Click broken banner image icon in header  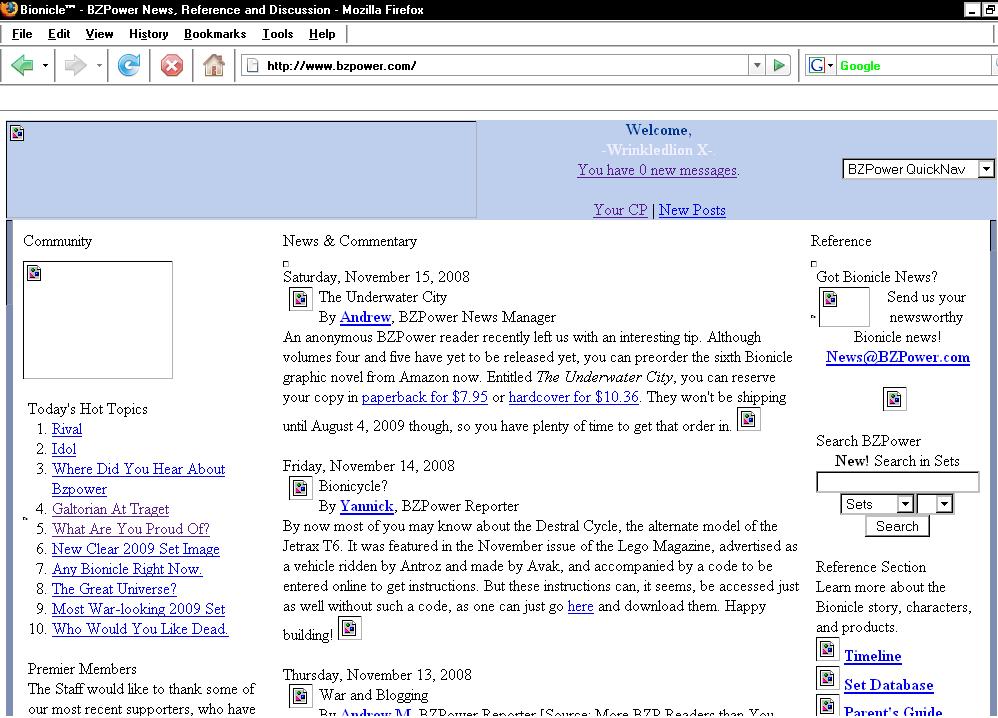point(17,133)
